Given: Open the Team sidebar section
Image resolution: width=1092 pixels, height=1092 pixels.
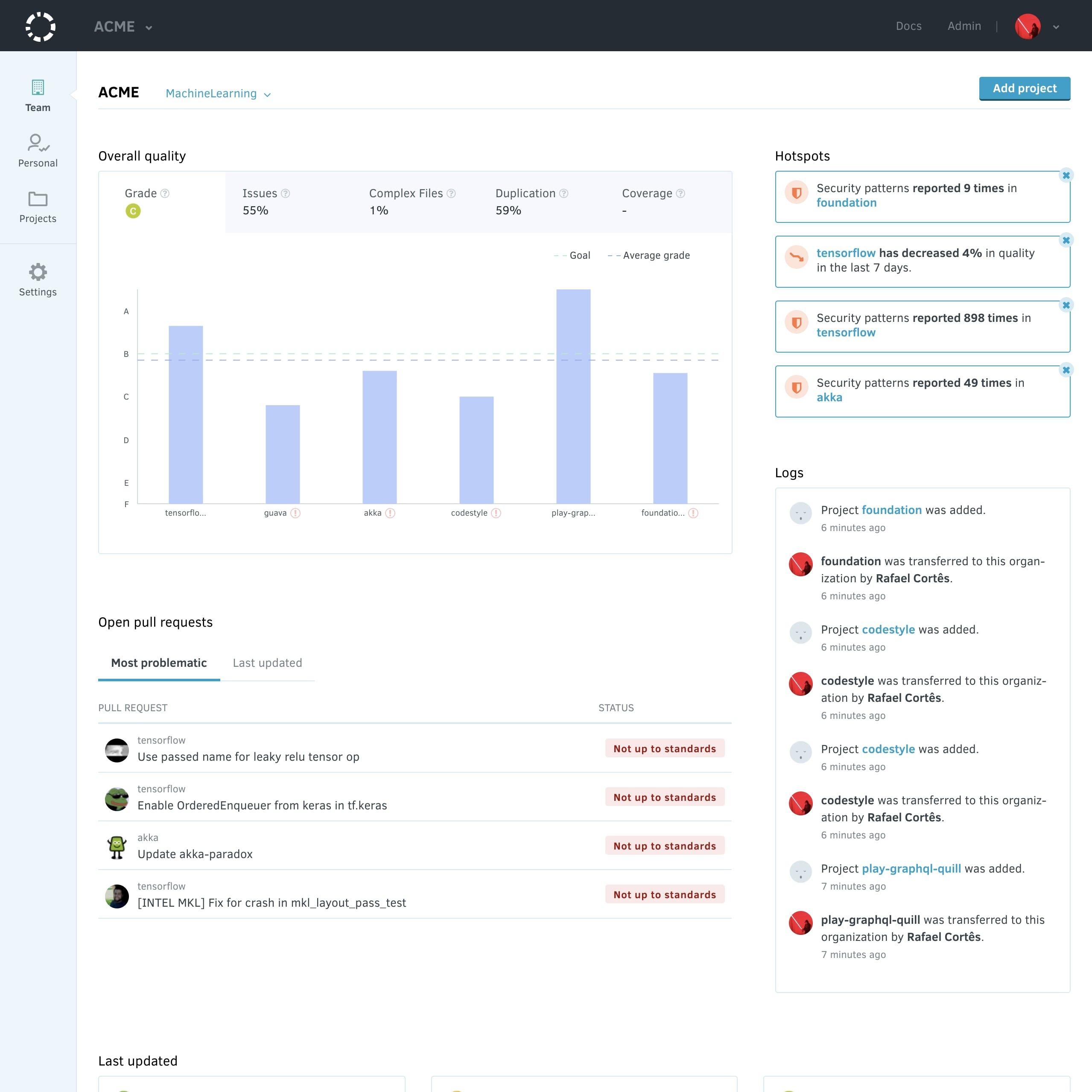Looking at the screenshot, I should pyautogui.click(x=38, y=96).
